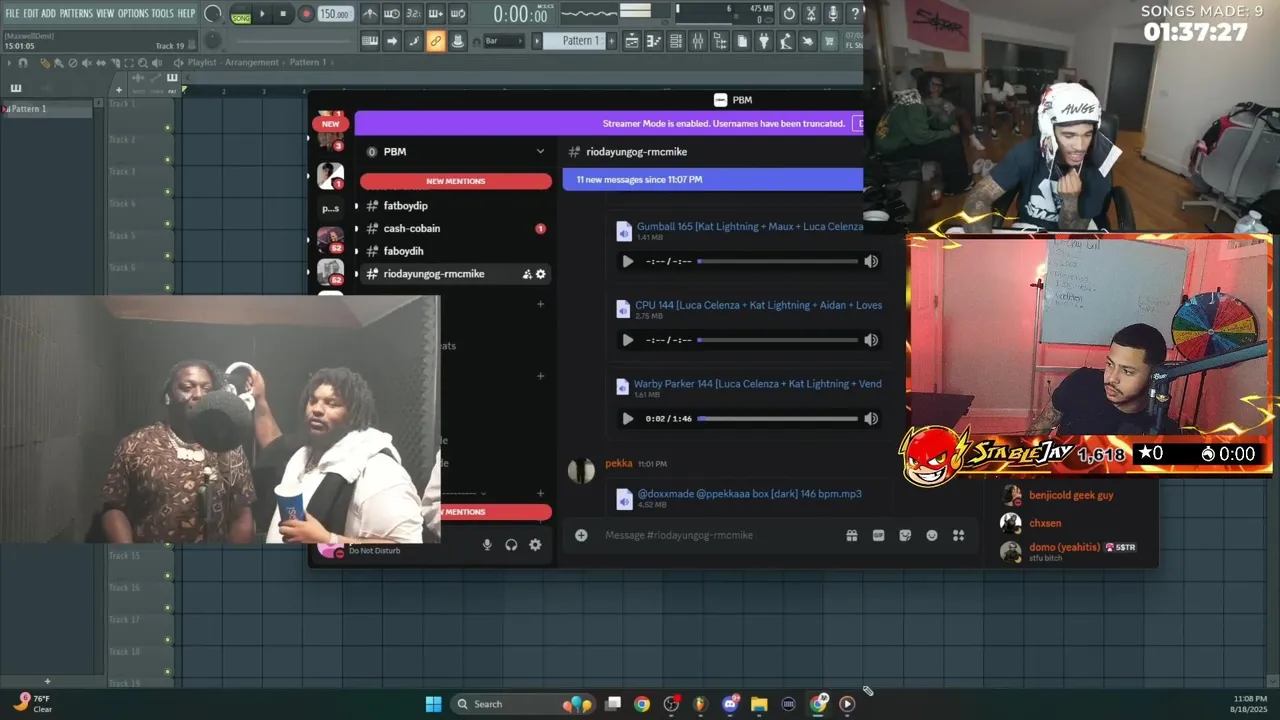Click CPU 144 file link
This screenshot has height=720, width=1280.
759,305
